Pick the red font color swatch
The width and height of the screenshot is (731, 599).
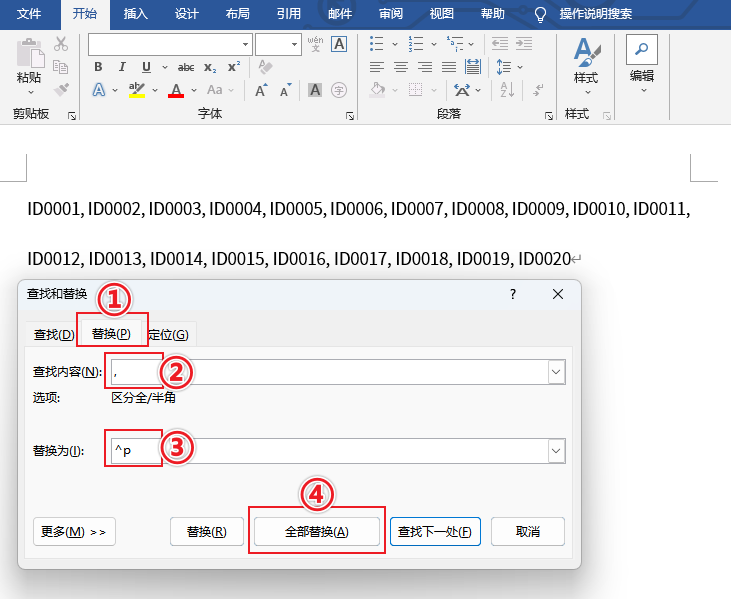[x=176, y=90]
